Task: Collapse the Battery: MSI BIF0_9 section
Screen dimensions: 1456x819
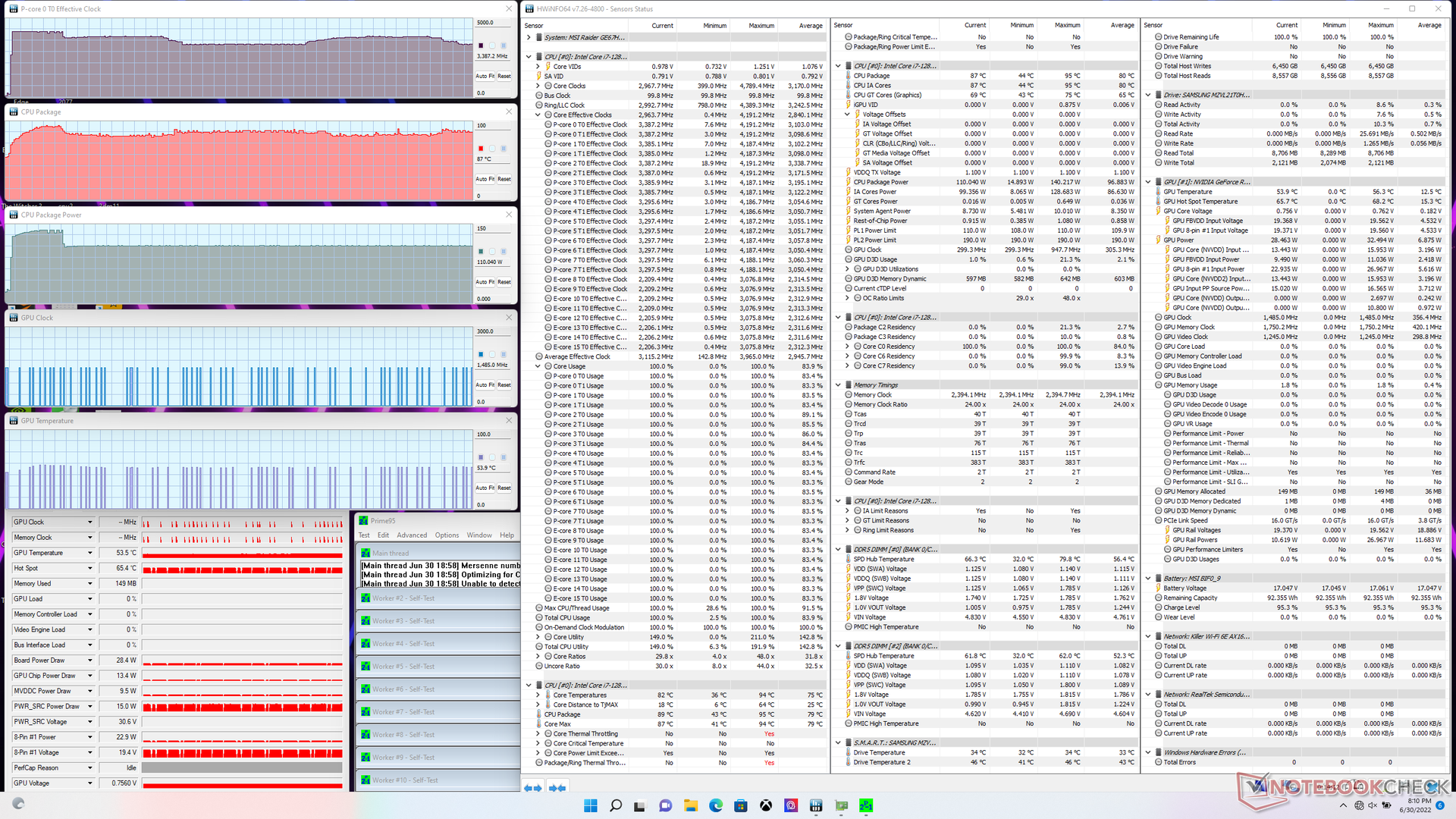Action: pyautogui.click(x=1148, y=579)
